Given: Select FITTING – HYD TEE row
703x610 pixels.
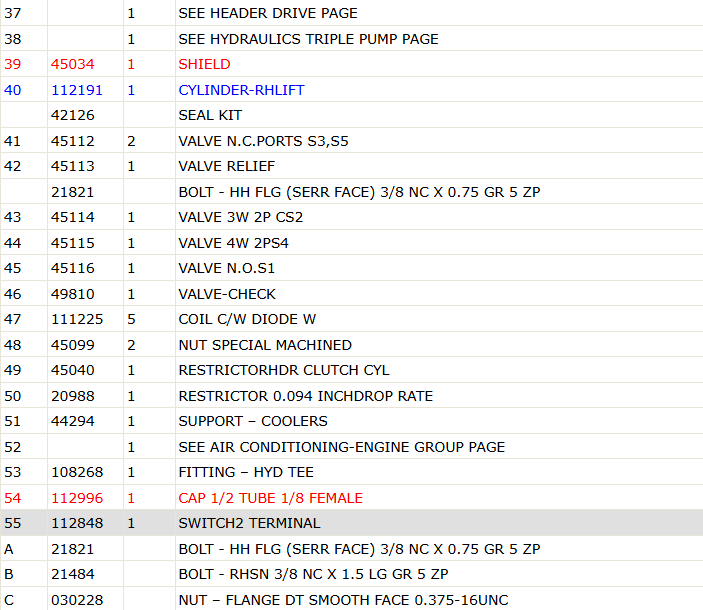Looking at the screenshot, I should click(x=352, y=472).
